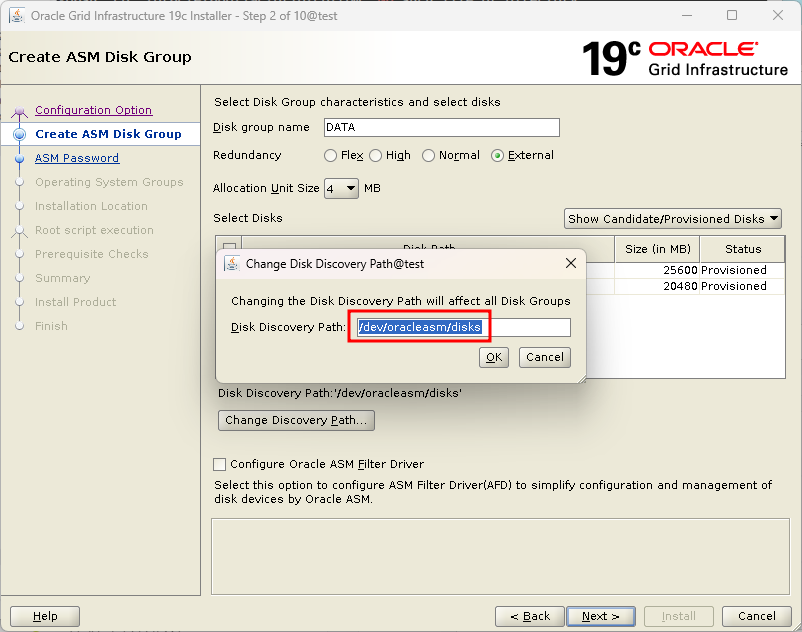Click the ASM Password step marker icon
Viewport: 802px width, 632px height.
pos(19,159)
